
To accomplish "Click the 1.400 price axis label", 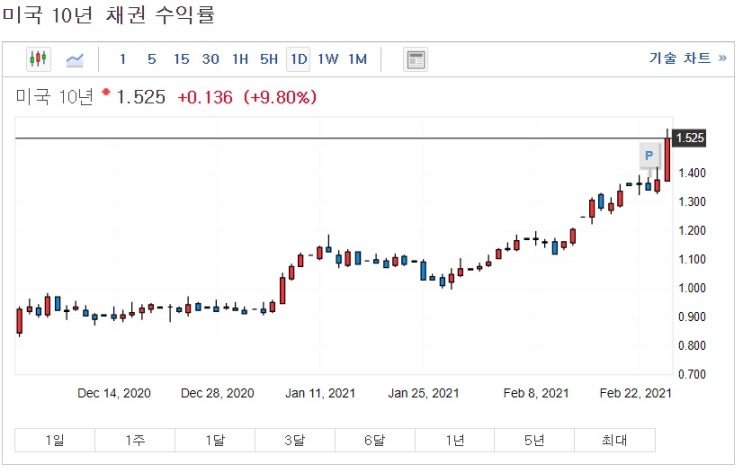I will [x=692, y=173].
